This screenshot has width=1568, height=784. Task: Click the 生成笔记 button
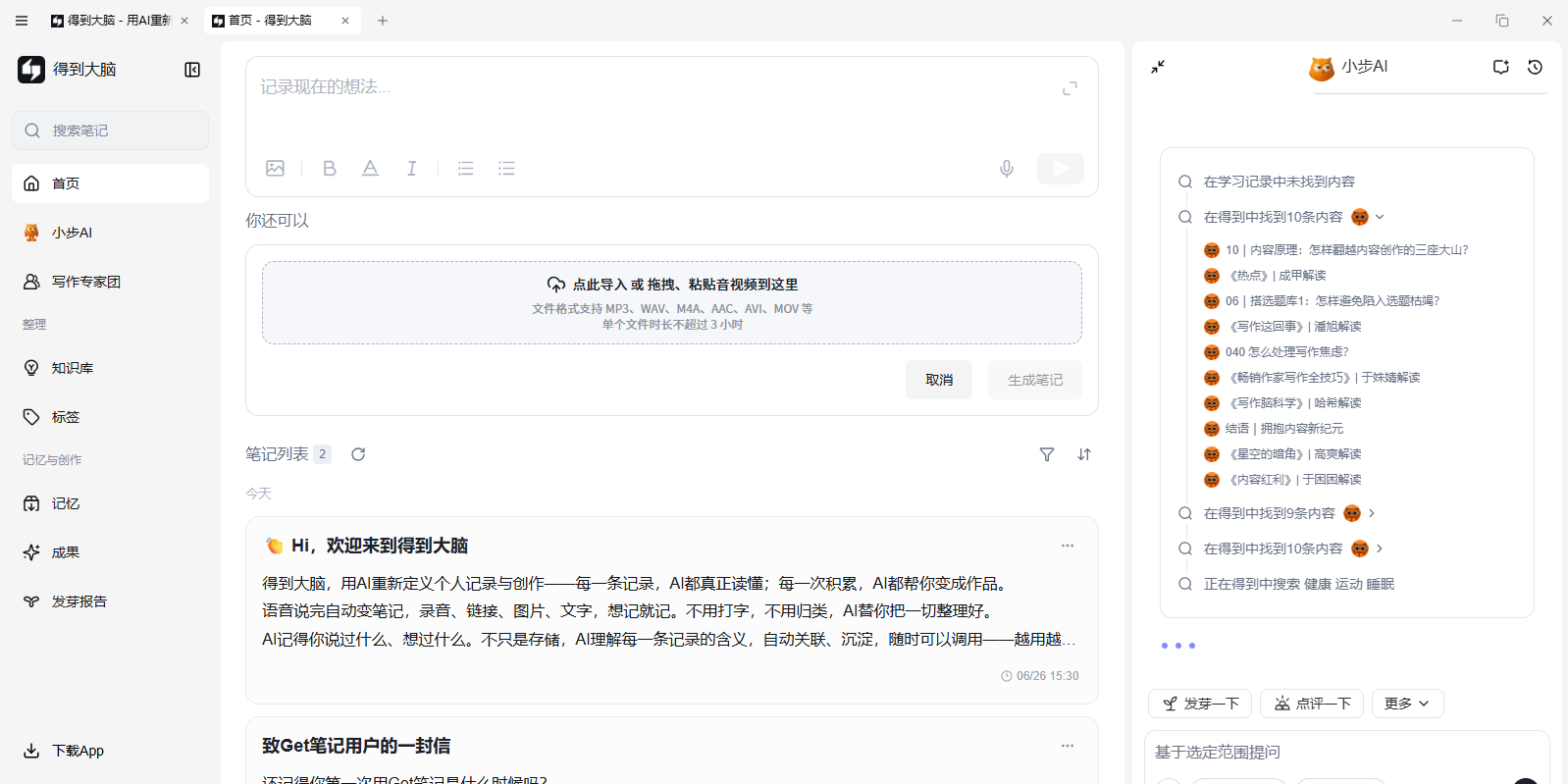coord(1035,380)
